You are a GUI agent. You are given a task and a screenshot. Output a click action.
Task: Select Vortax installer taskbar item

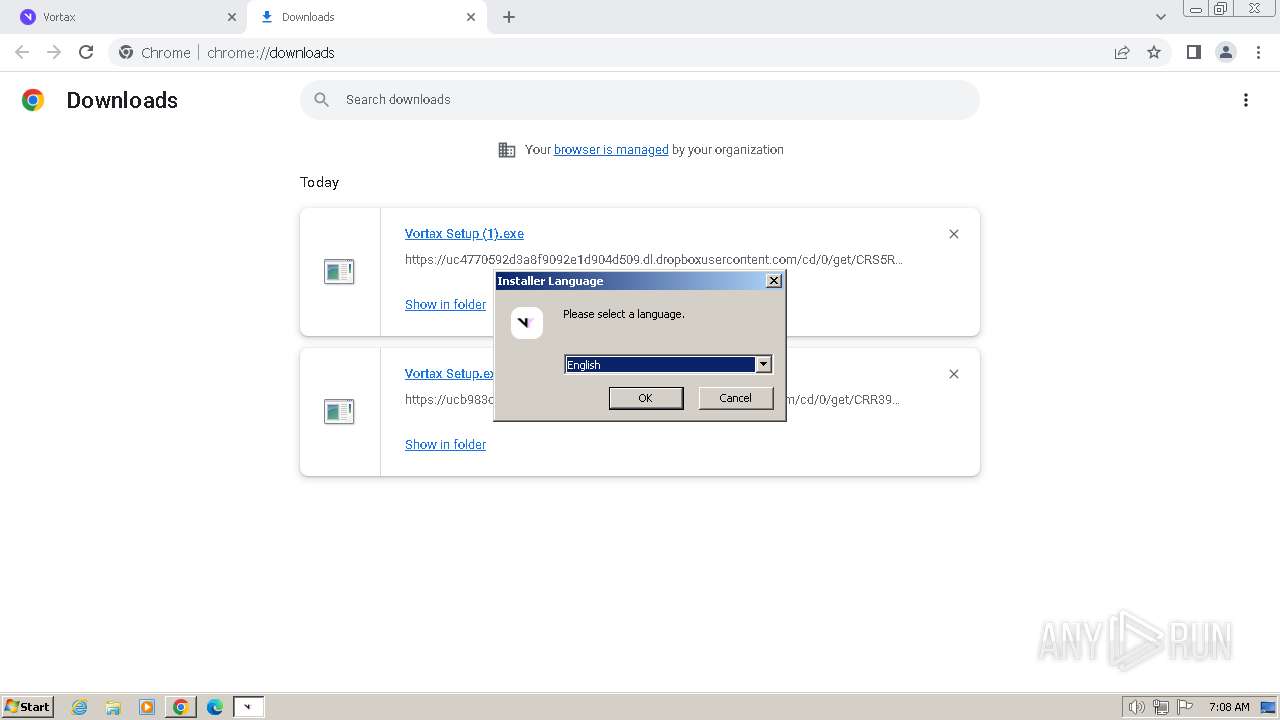(248, 707)
